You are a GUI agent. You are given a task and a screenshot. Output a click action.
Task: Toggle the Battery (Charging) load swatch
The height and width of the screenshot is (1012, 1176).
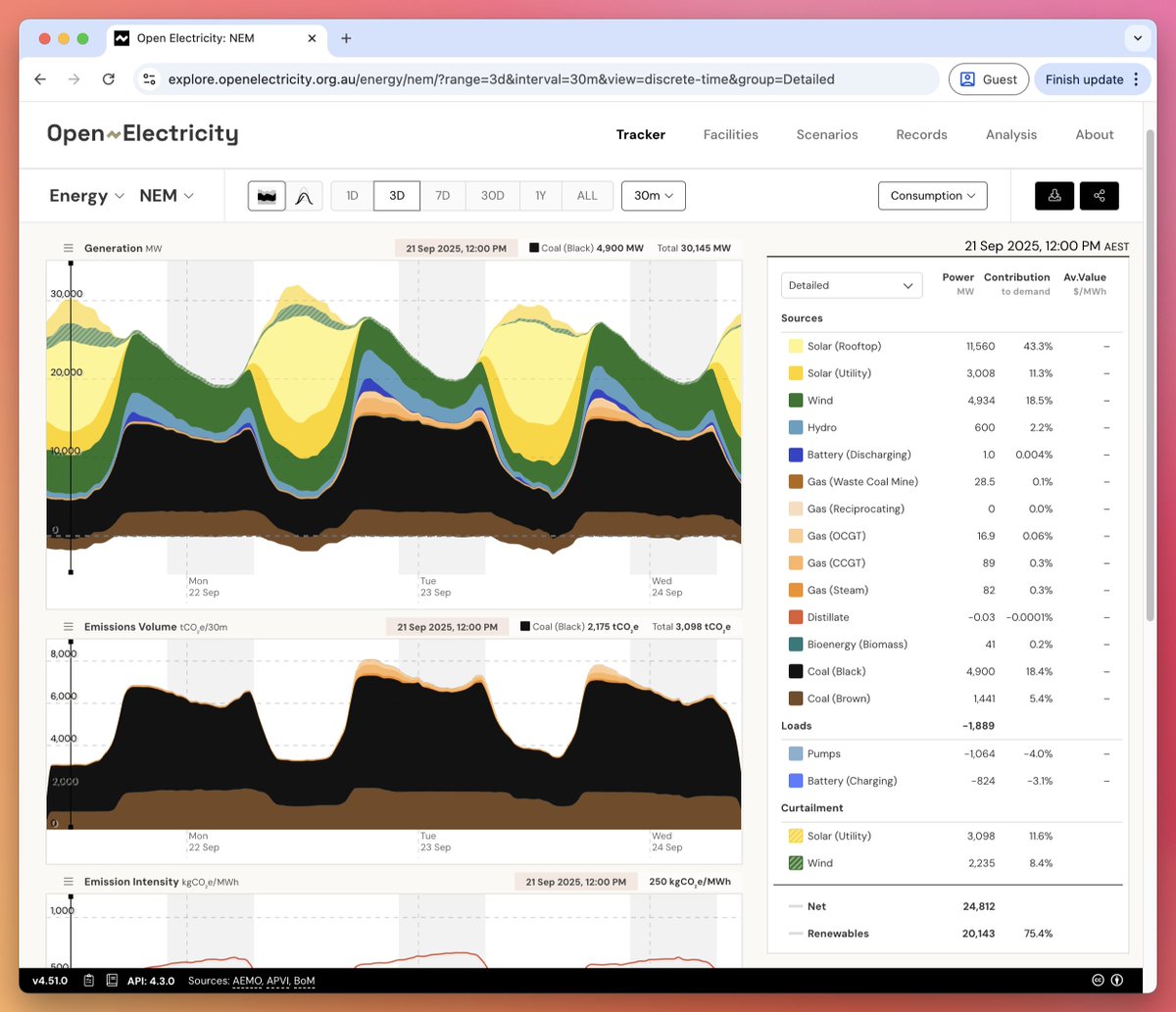pyautogui.click(x=796, y=782)
